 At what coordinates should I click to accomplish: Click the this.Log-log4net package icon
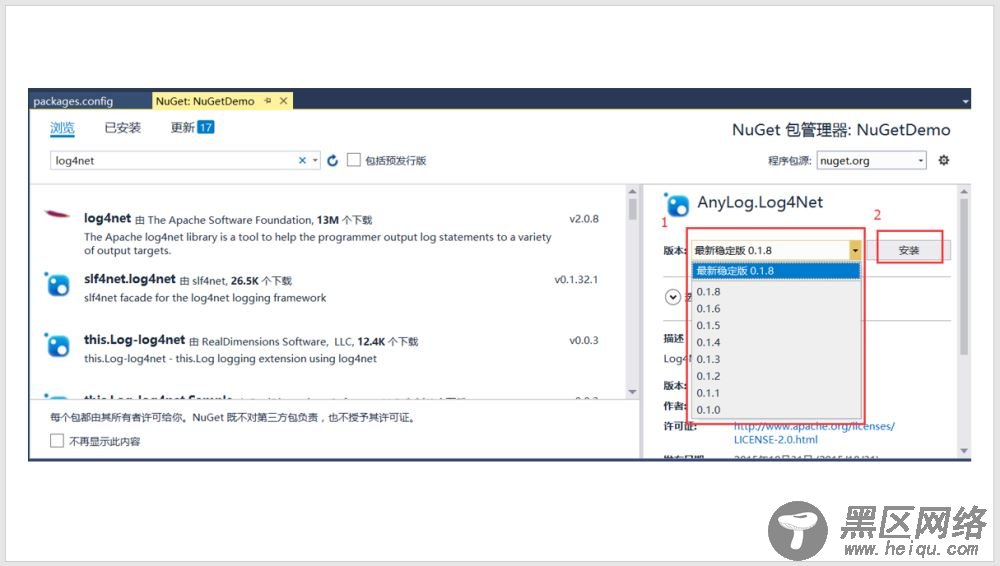click(x=57, y=345)
